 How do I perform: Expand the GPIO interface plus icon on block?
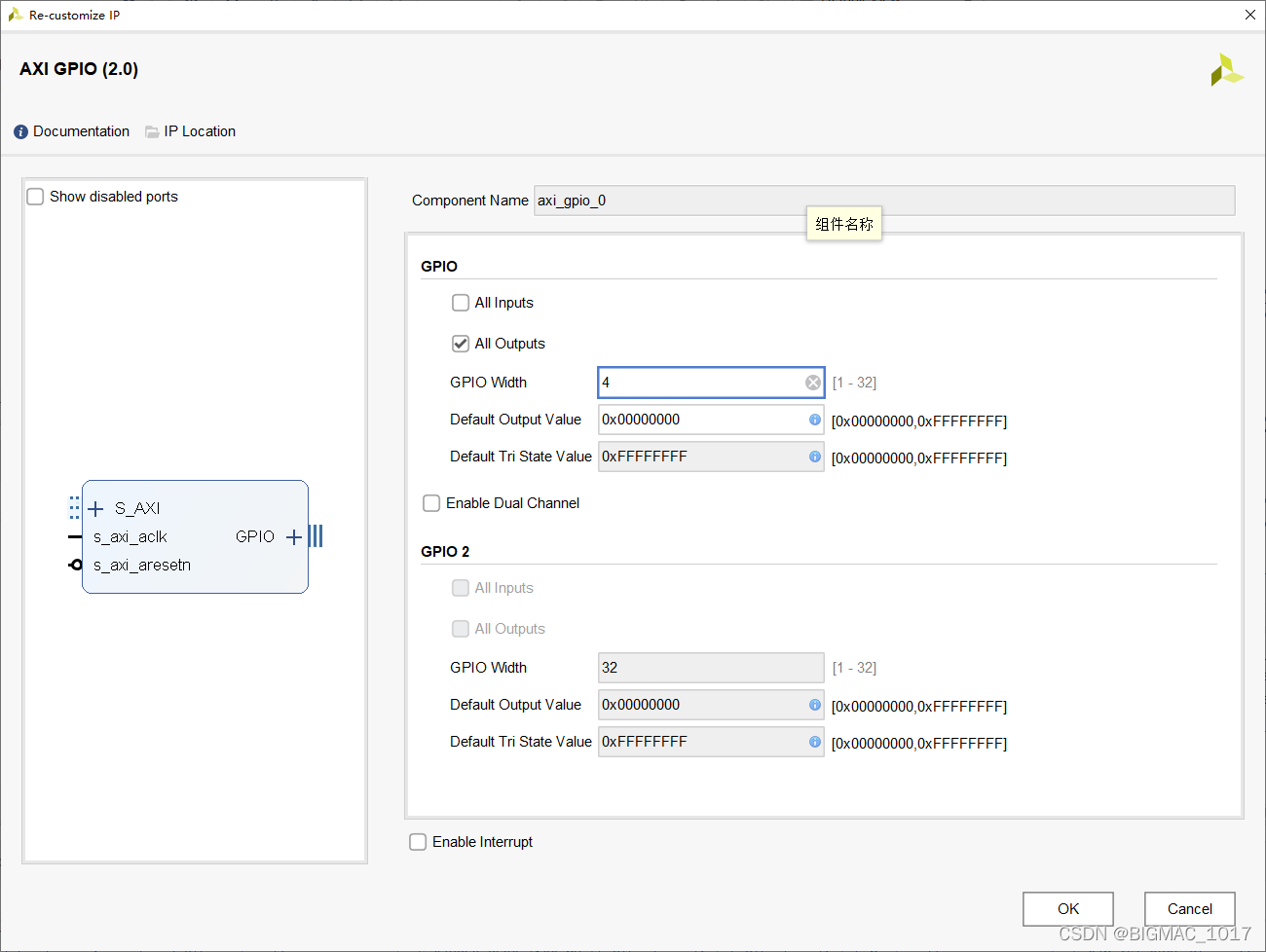294,536
